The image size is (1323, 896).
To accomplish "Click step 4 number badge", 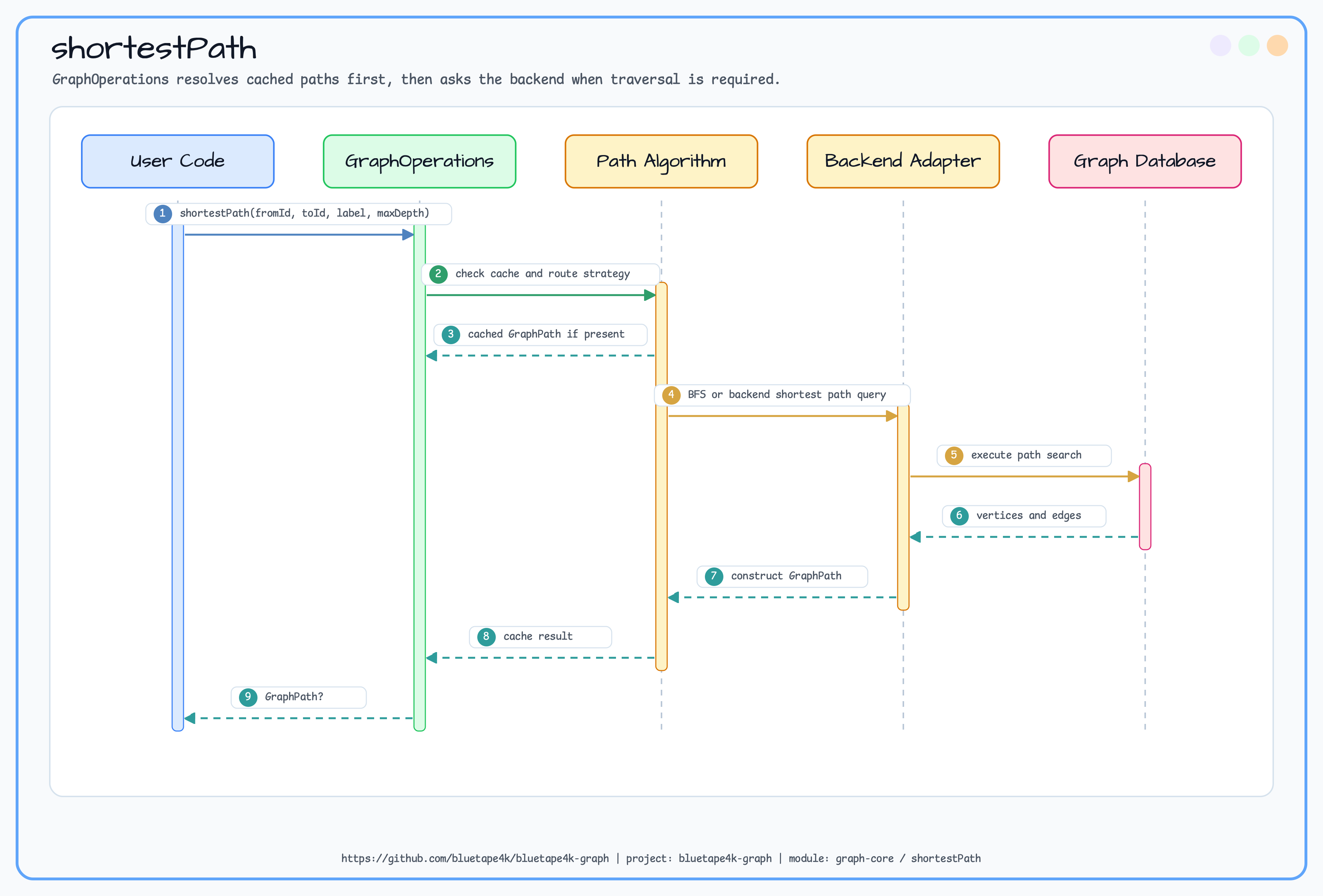I will tap(671, 395).
